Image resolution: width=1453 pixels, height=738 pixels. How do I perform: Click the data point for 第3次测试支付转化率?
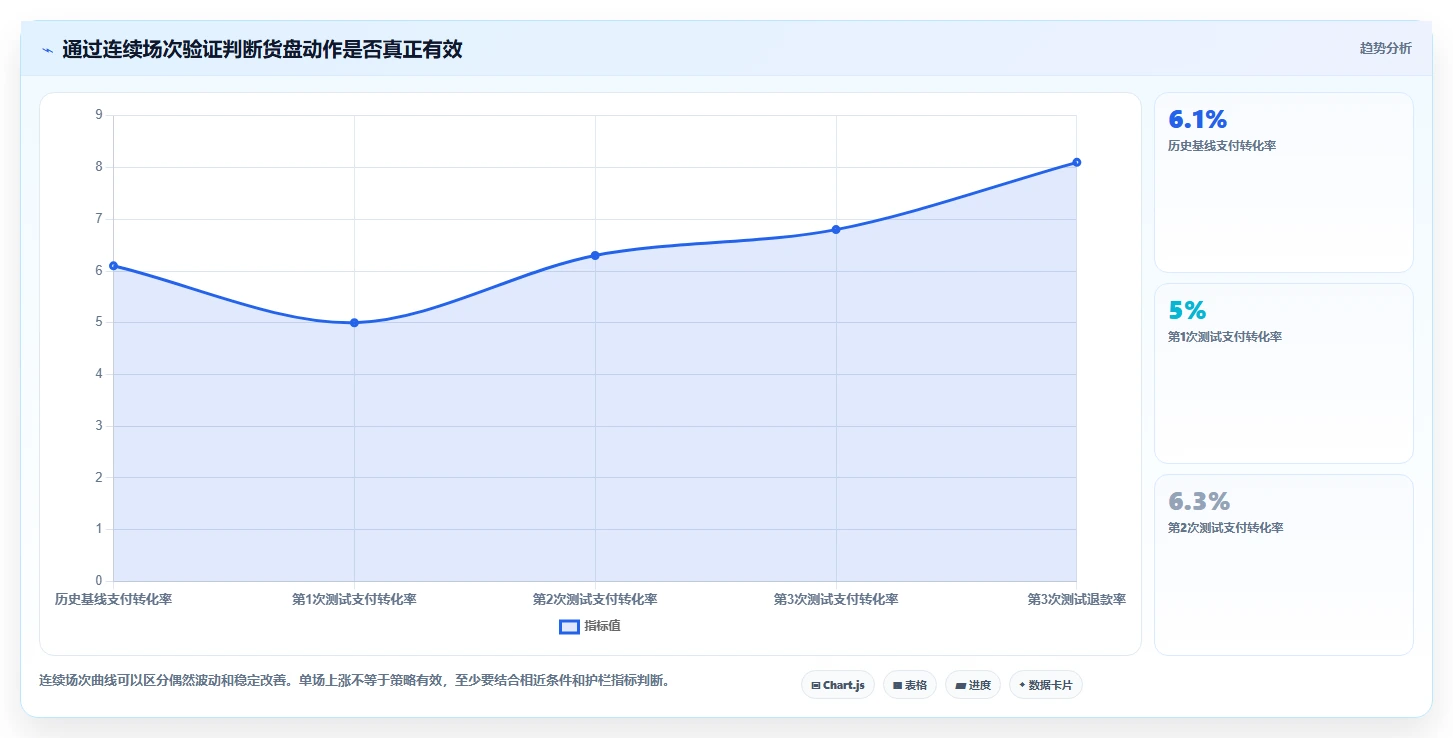[x=836, y=229]
